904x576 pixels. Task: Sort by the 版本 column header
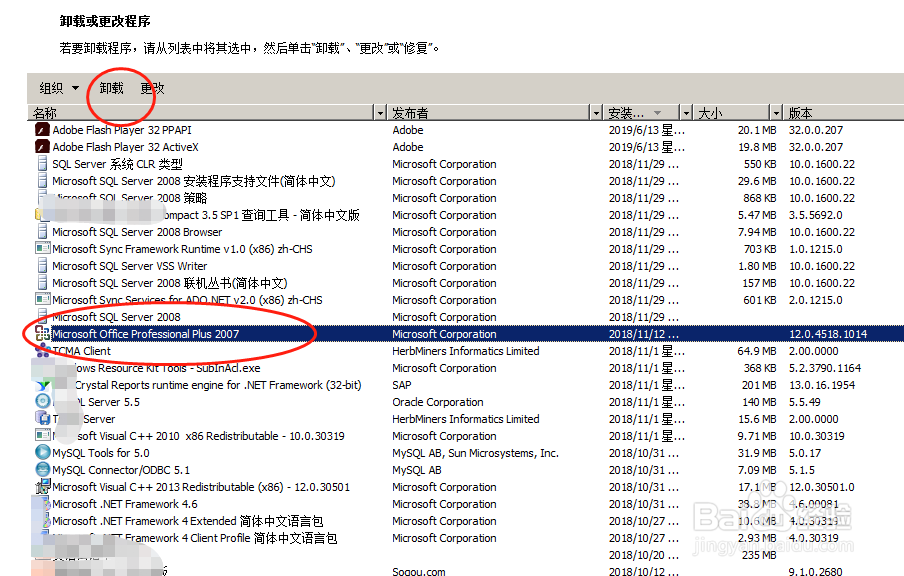point(843,113)
